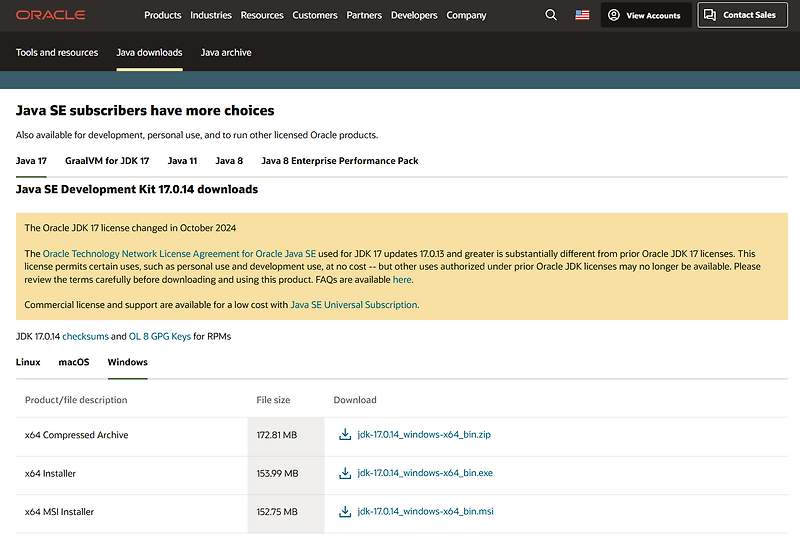The width and height of the screenshot is (800, 542).
Task: Open the Developers menu
Action: pos(414,15)
